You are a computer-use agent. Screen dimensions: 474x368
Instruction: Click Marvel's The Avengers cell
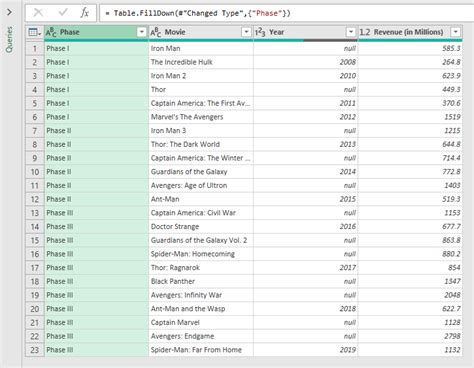(201, 117)
